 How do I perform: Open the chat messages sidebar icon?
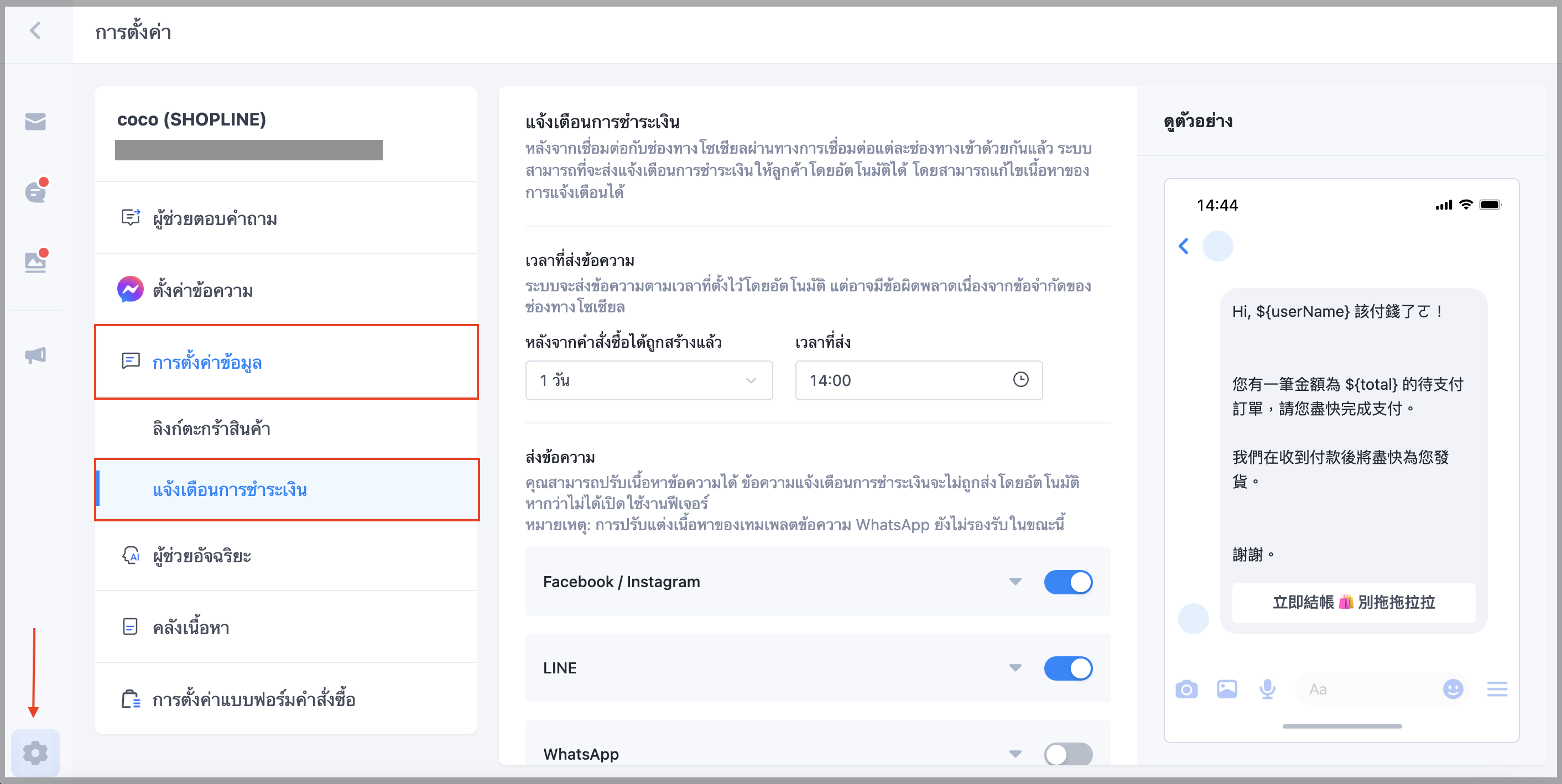pyautogui.click(x=35, y=192)
